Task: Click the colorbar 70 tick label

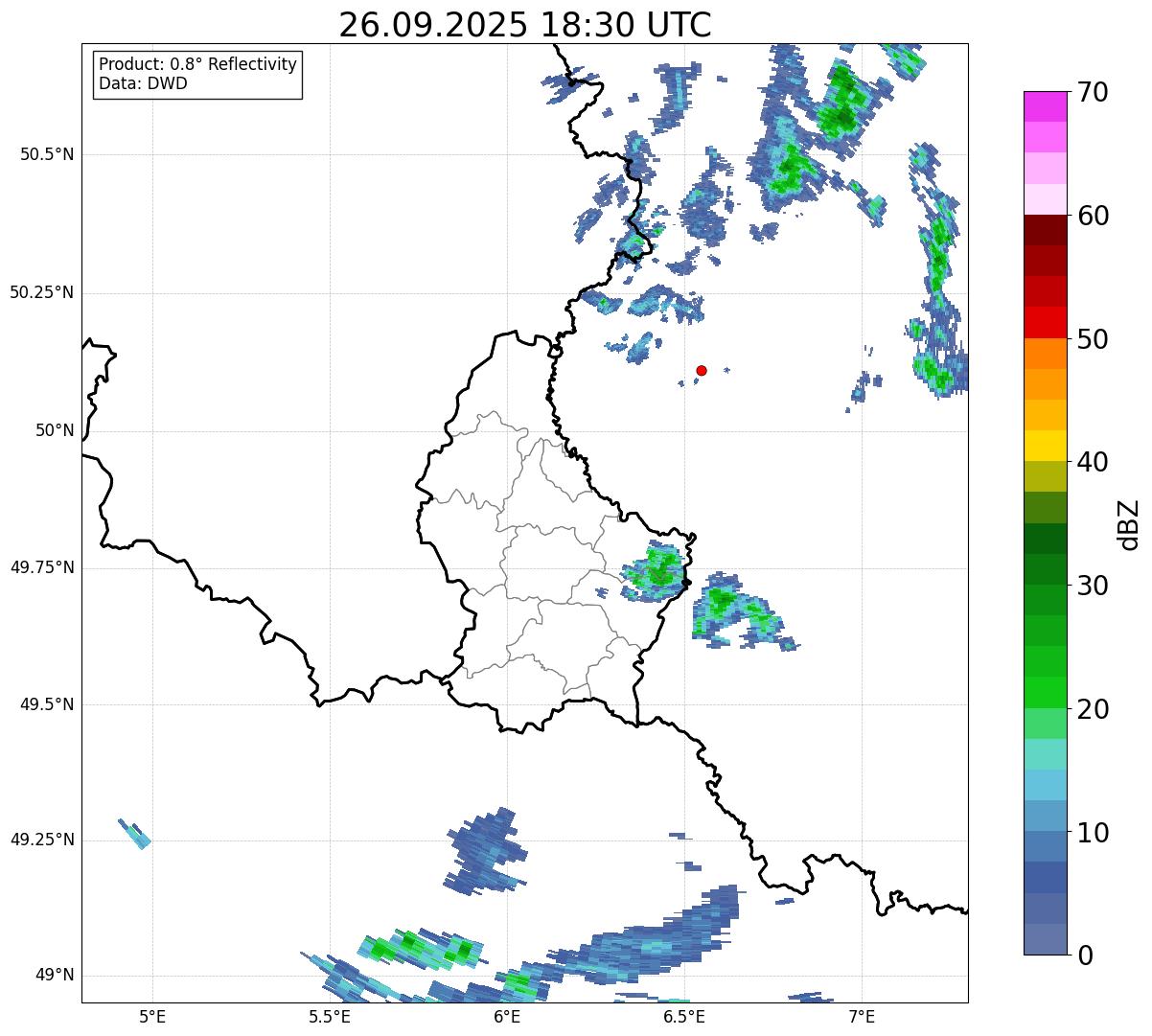Action: point(1093,92)
